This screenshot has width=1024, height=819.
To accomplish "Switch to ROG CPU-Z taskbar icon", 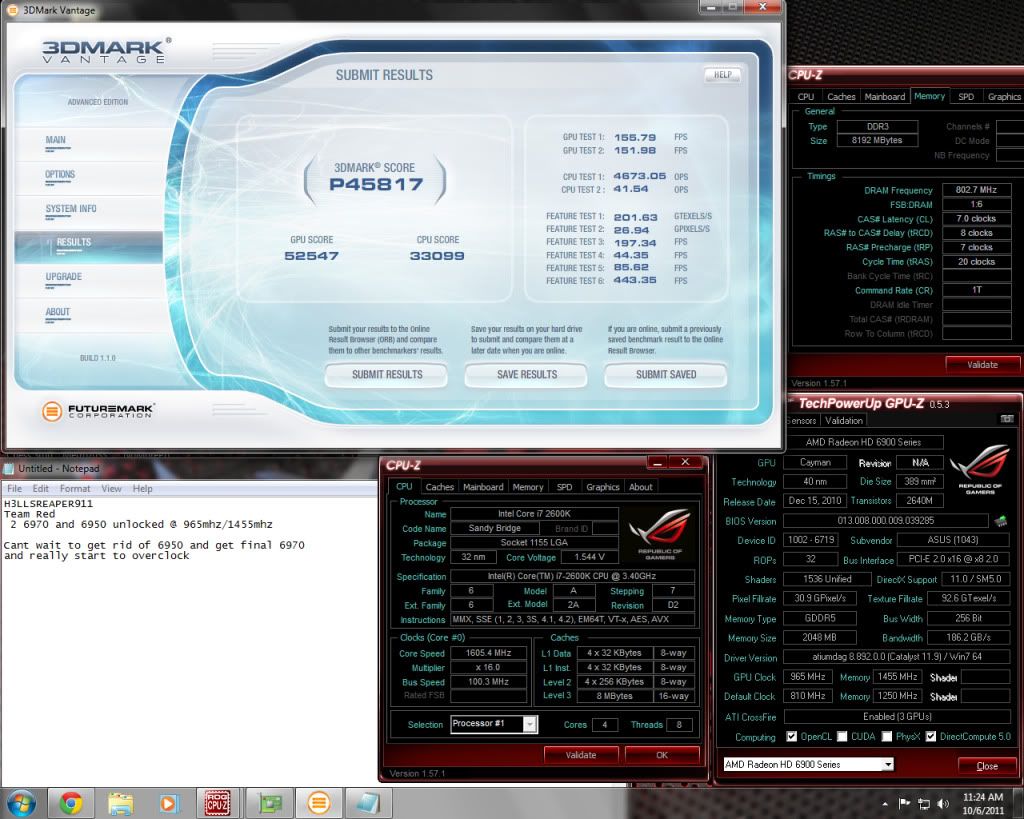I will pos(217,803).
